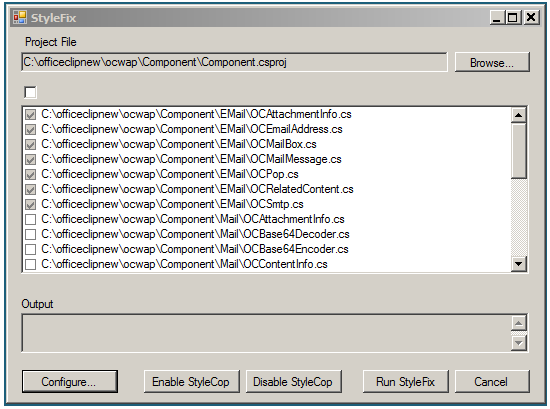
Task: Uncheck EMail\OCSmtp.cs checkbox
Action: (x=31, y=204)
